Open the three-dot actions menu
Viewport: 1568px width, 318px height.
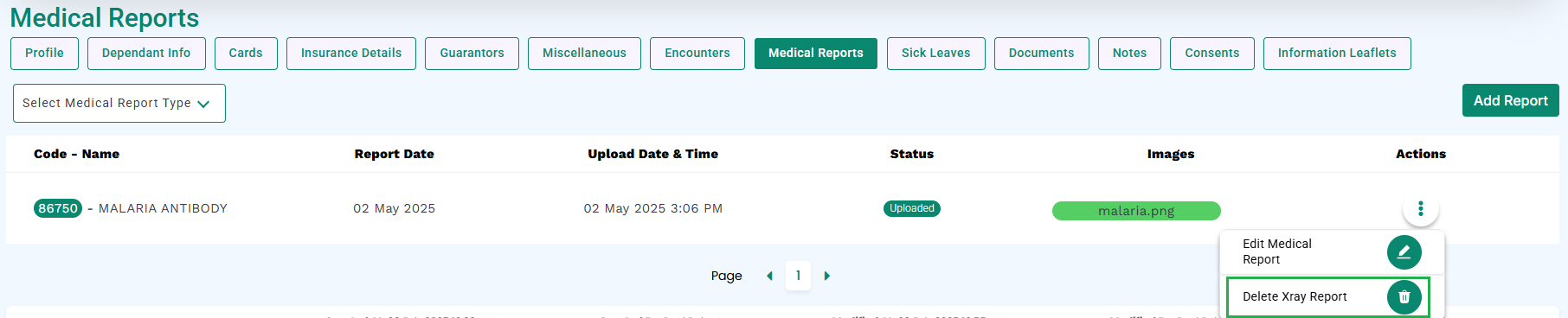click(x=1420, y=208)
